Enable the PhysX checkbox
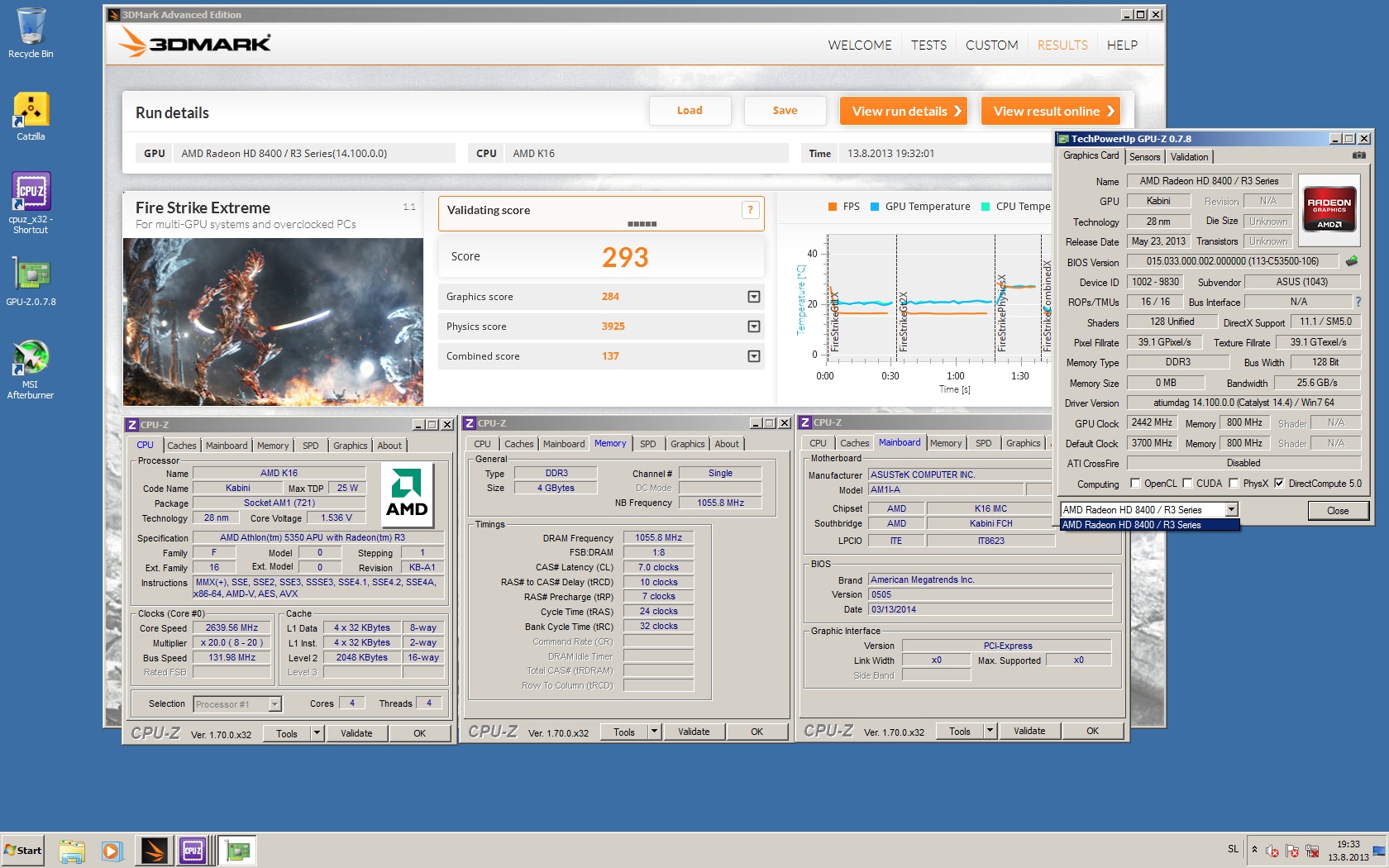The width and height of the screenshot is (1389, 868). [x=1234, y=484]
